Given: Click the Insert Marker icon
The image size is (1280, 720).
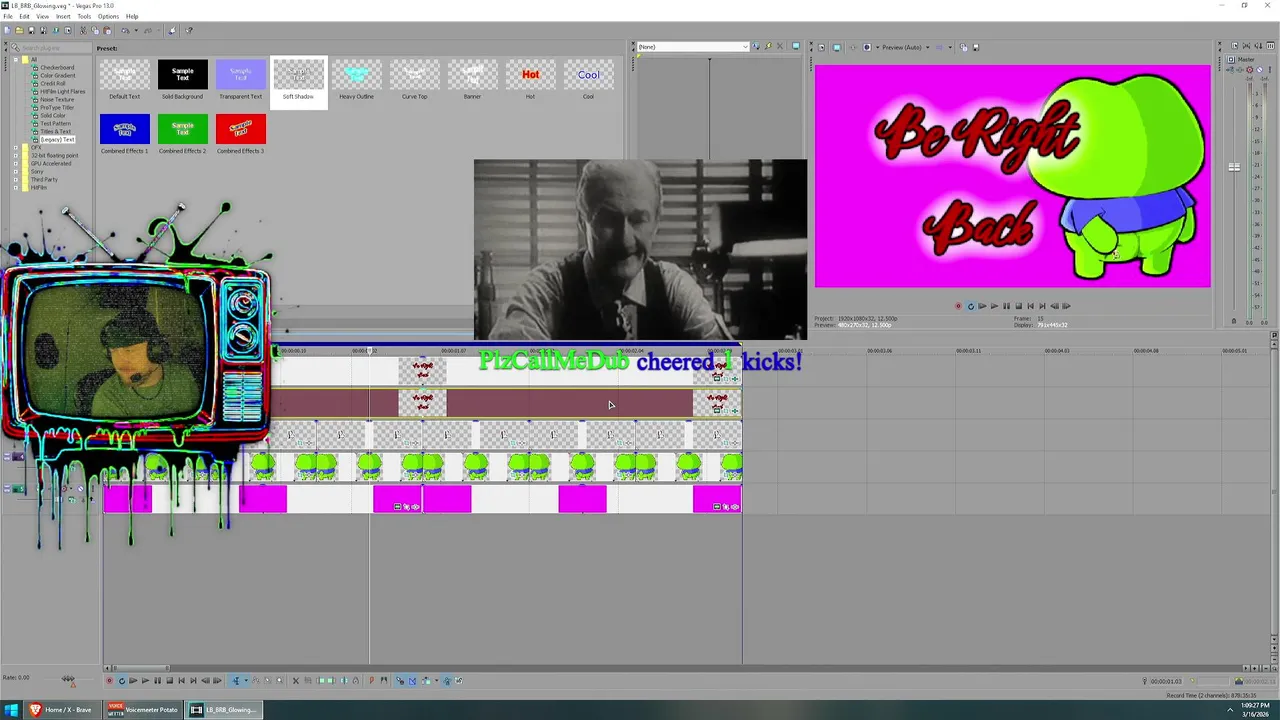Looking at the screenshot, I should pyautogui.click(x=371, y=681).
